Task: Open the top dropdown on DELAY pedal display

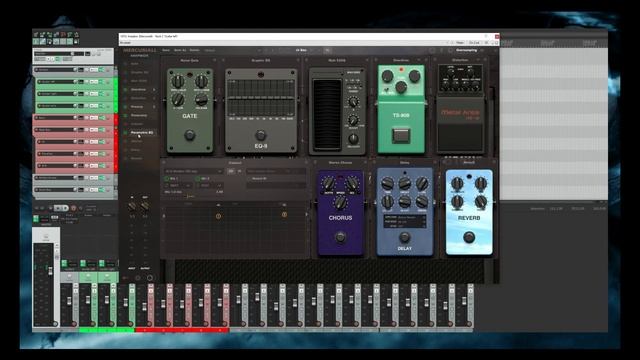Action: pyautogui.click(x=411, y=218)
